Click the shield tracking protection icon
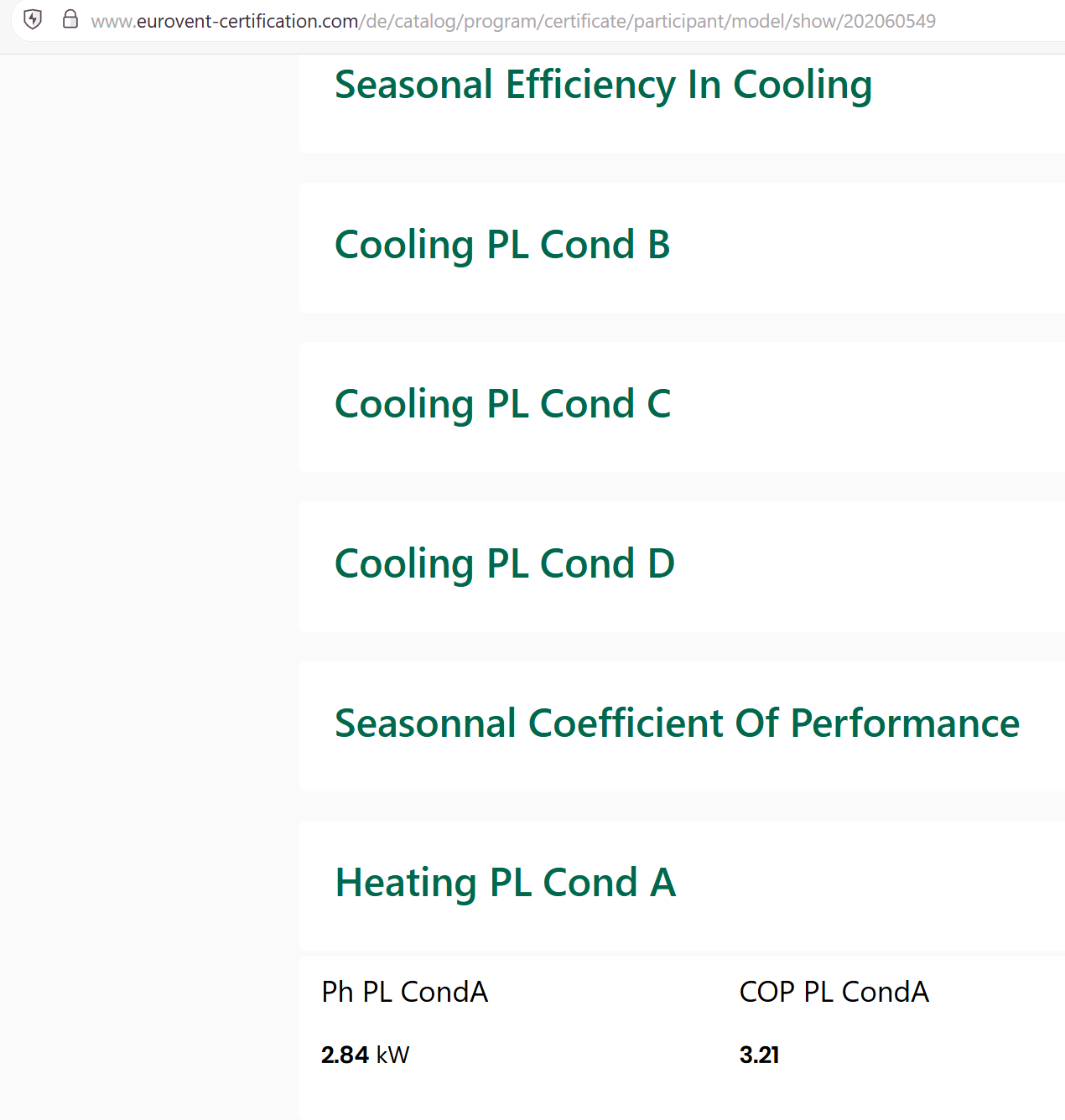The image size is (1065, 1120). [x=33, y=20]
